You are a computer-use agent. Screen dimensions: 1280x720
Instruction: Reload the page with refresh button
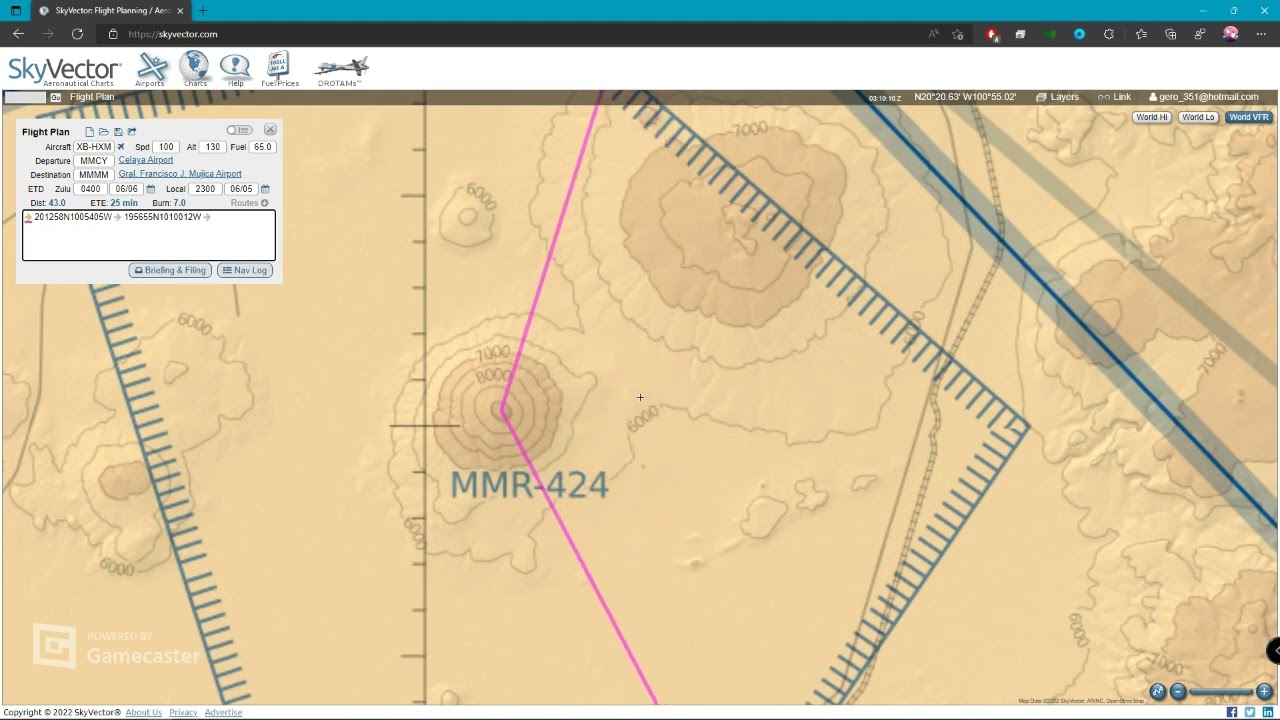pyautogui.click(x=77, y=34)
